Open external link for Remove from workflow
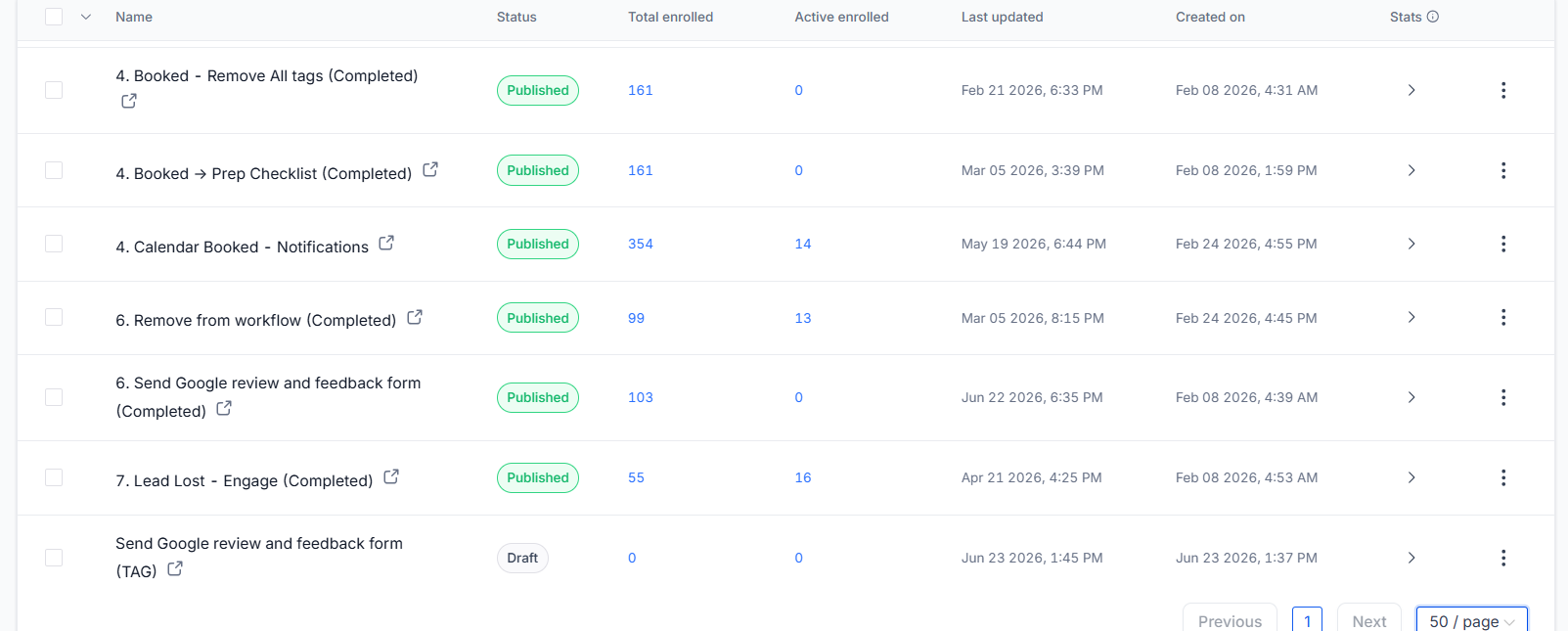This screenshot has width=1568, height=631. [415, 317]
